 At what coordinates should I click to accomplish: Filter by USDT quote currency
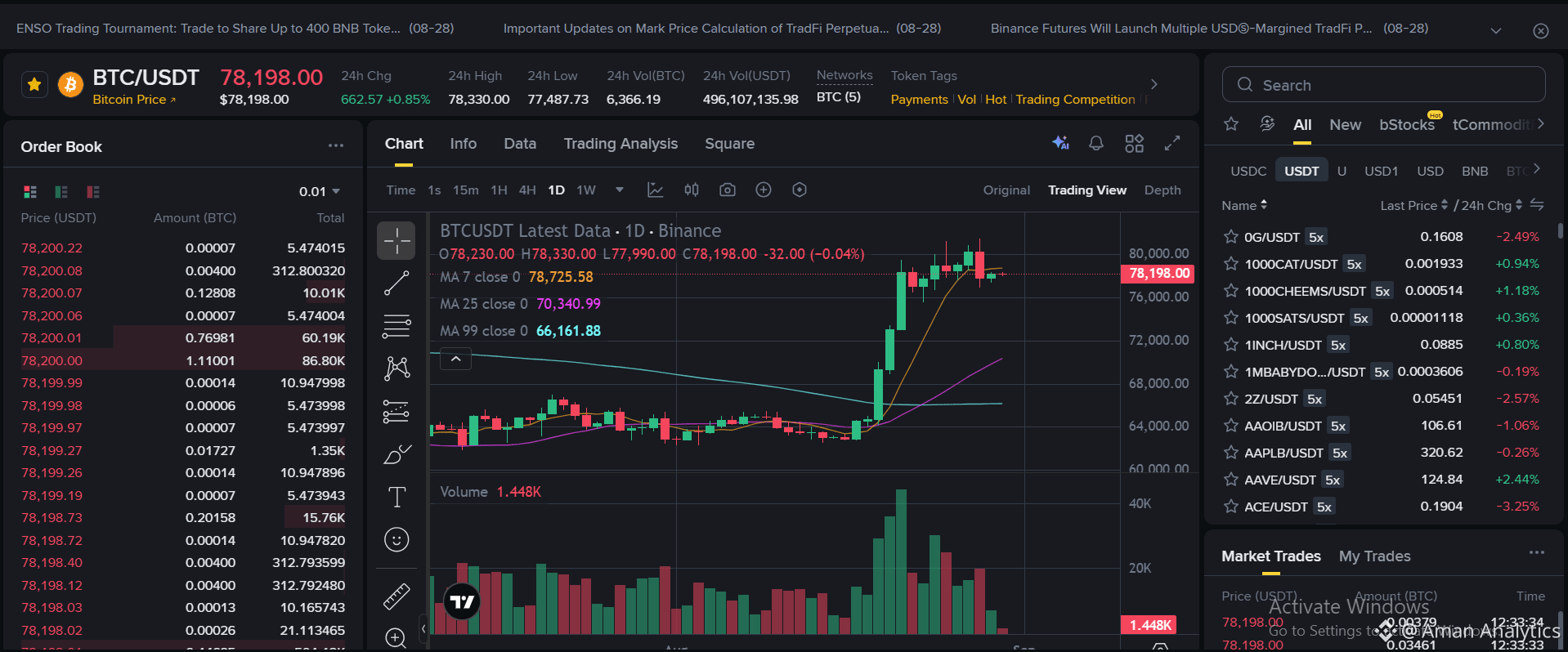click(1301, 171)
